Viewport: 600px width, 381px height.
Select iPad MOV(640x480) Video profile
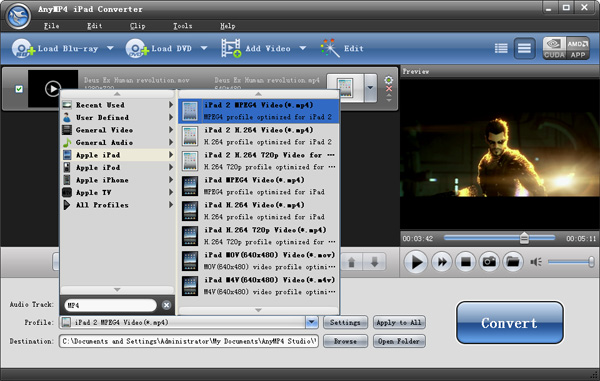coord(259,261)
